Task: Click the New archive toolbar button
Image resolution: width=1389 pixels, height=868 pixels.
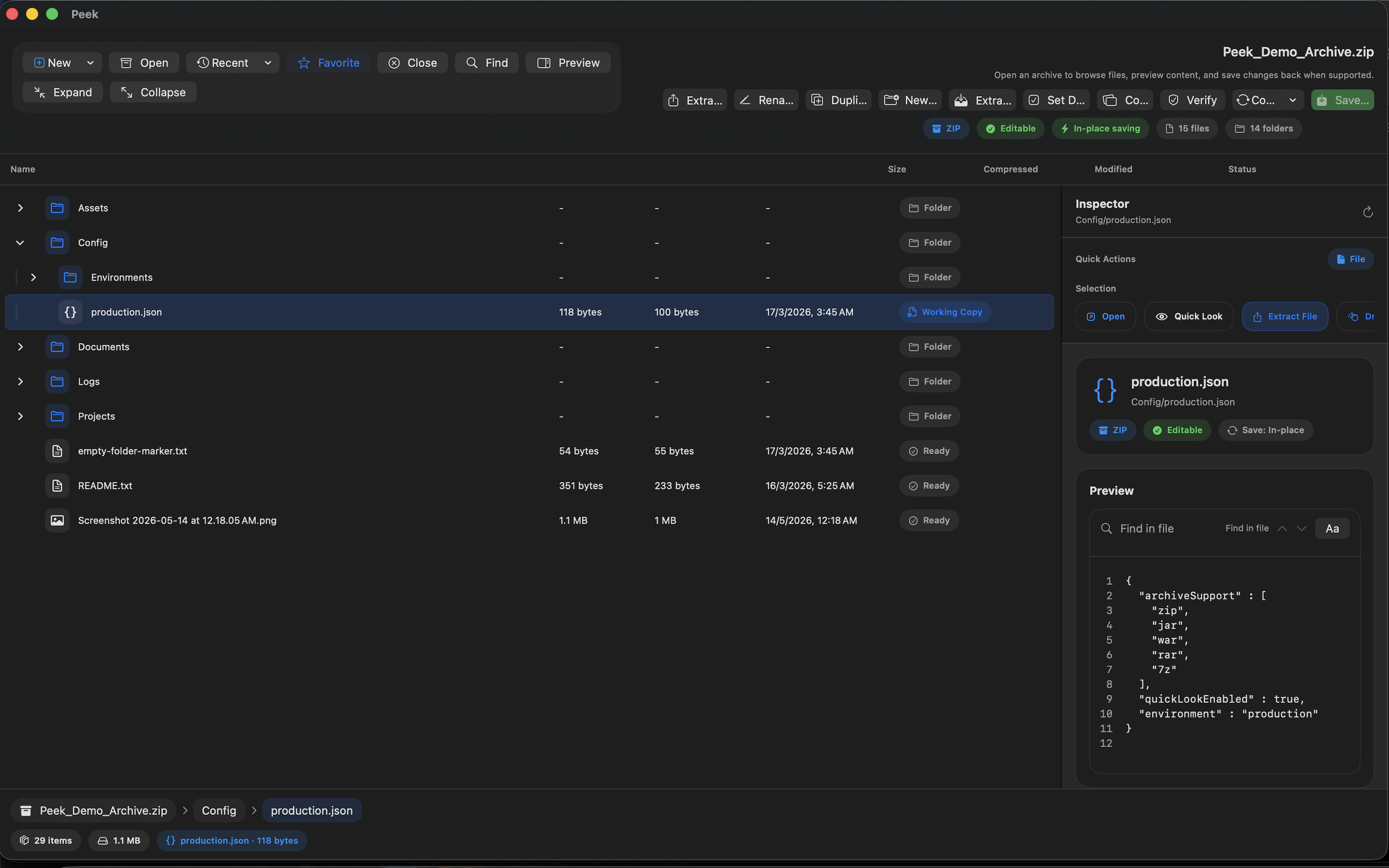Action: click(52, 63)
